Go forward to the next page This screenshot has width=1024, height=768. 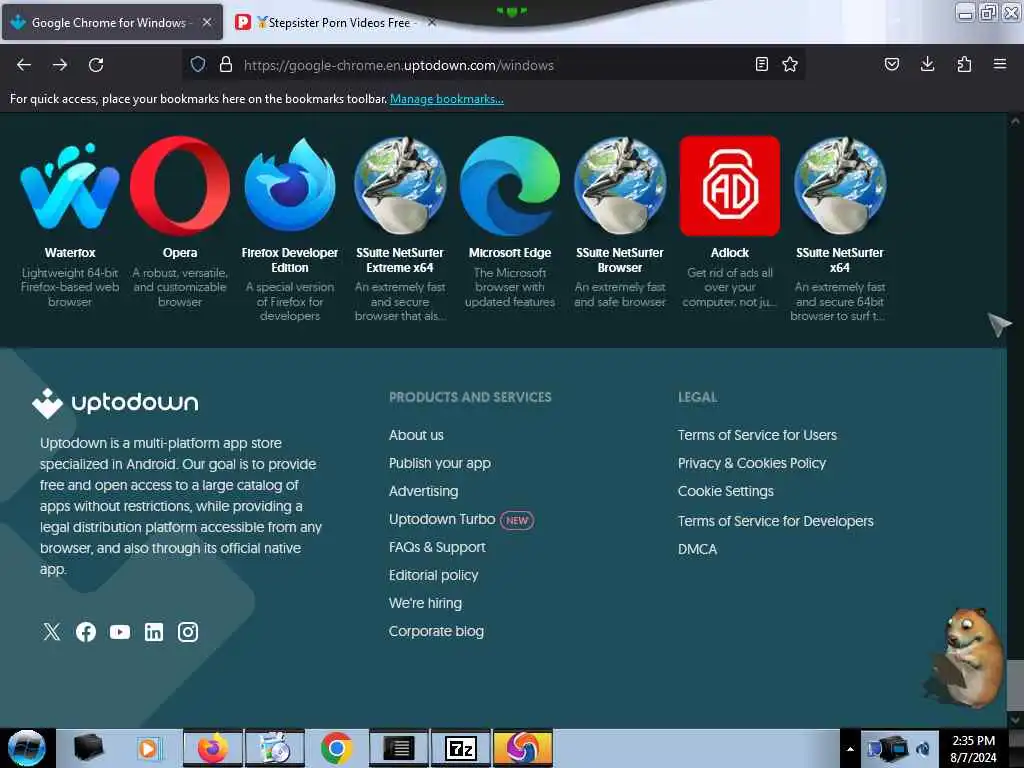(x=60, y=65)
